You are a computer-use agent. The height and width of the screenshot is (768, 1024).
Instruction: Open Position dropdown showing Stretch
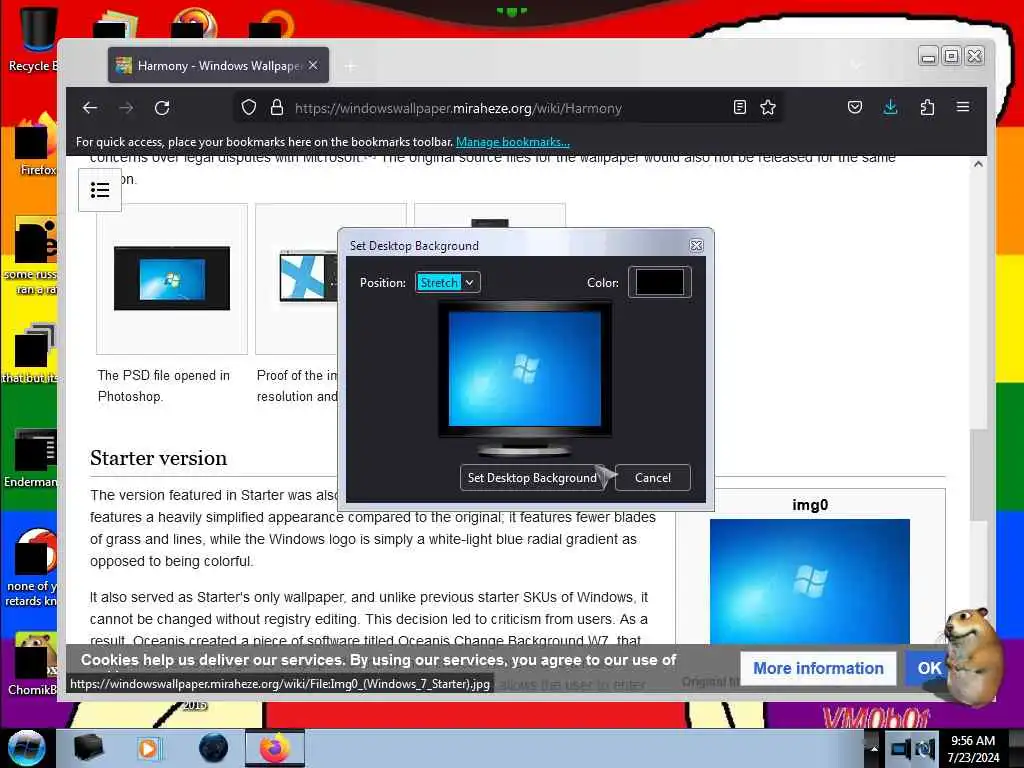[x=447, y=282]
